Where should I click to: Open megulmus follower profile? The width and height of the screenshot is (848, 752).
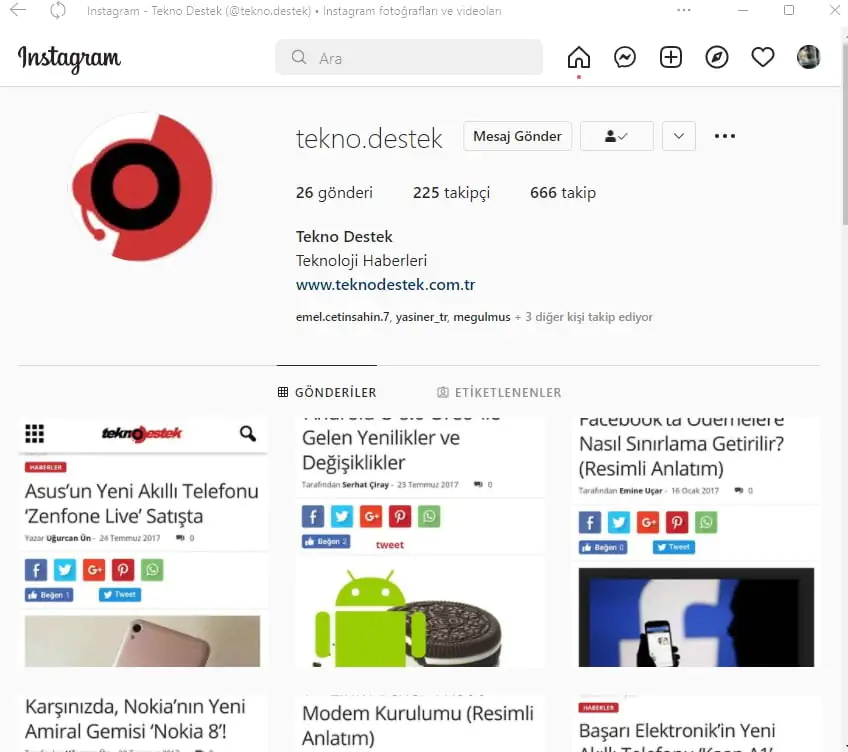[481, 317]
